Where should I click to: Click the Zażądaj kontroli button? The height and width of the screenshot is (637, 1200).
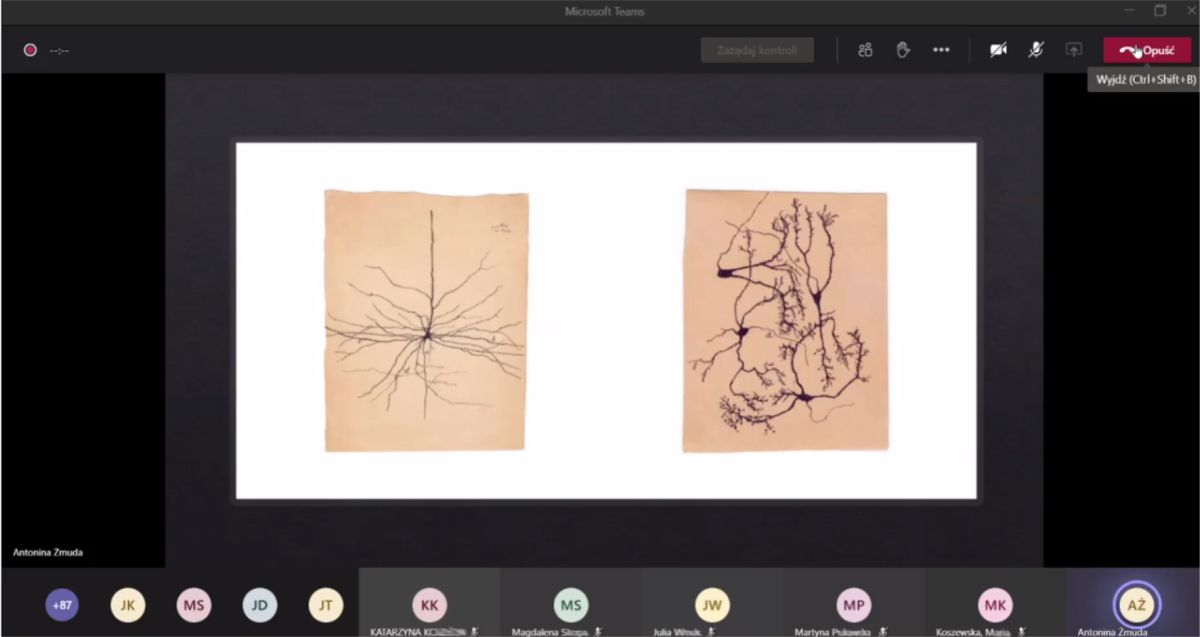[757, 50]
